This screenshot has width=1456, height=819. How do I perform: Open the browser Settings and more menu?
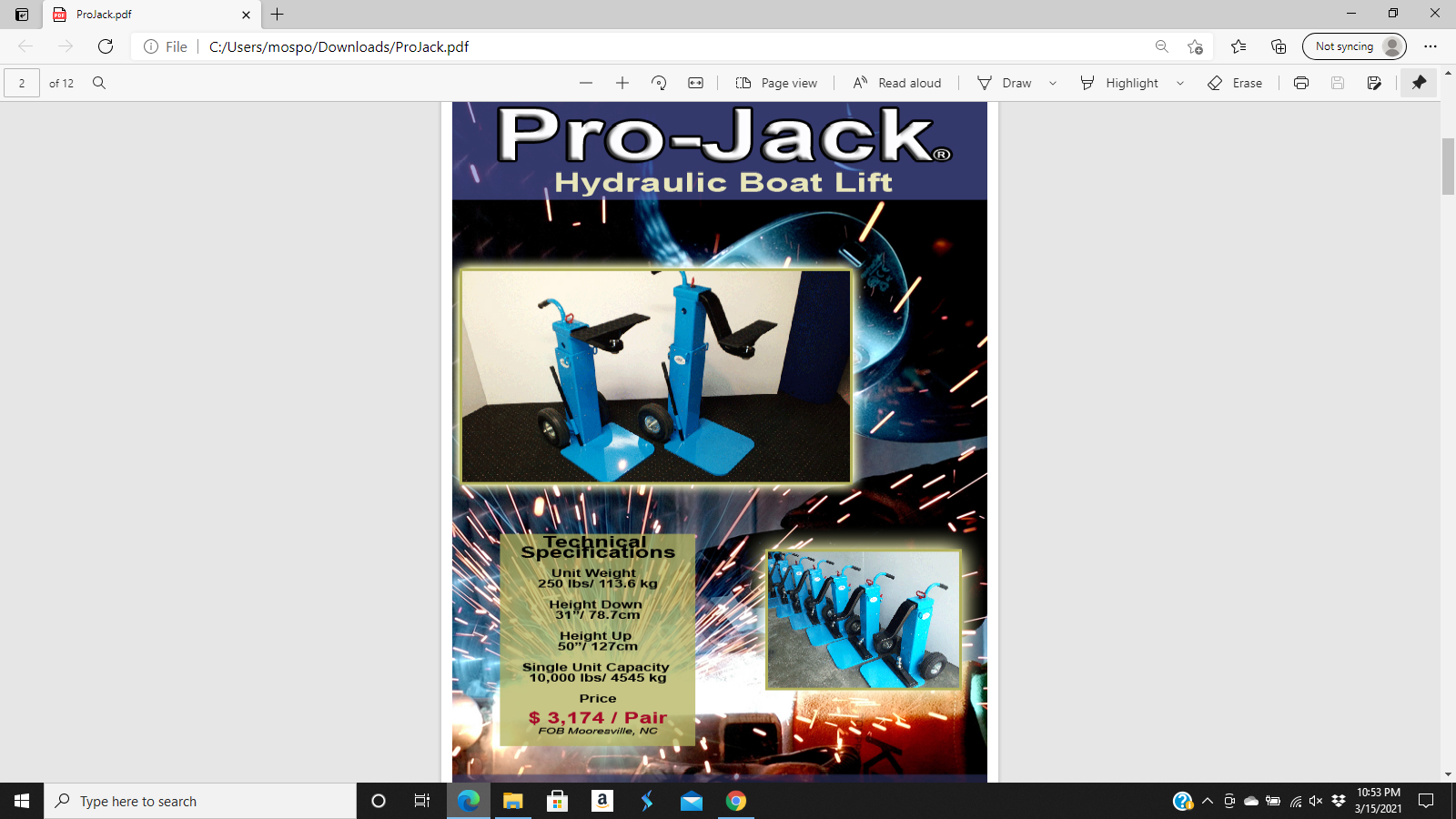pos(1431,46)
